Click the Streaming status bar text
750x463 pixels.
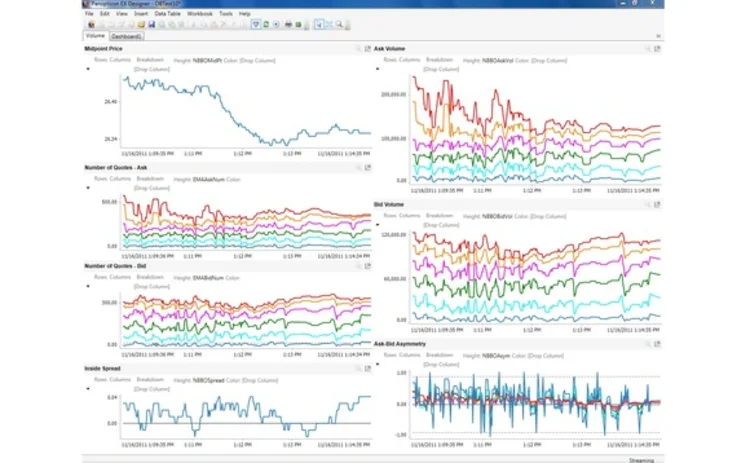(641, 460)
